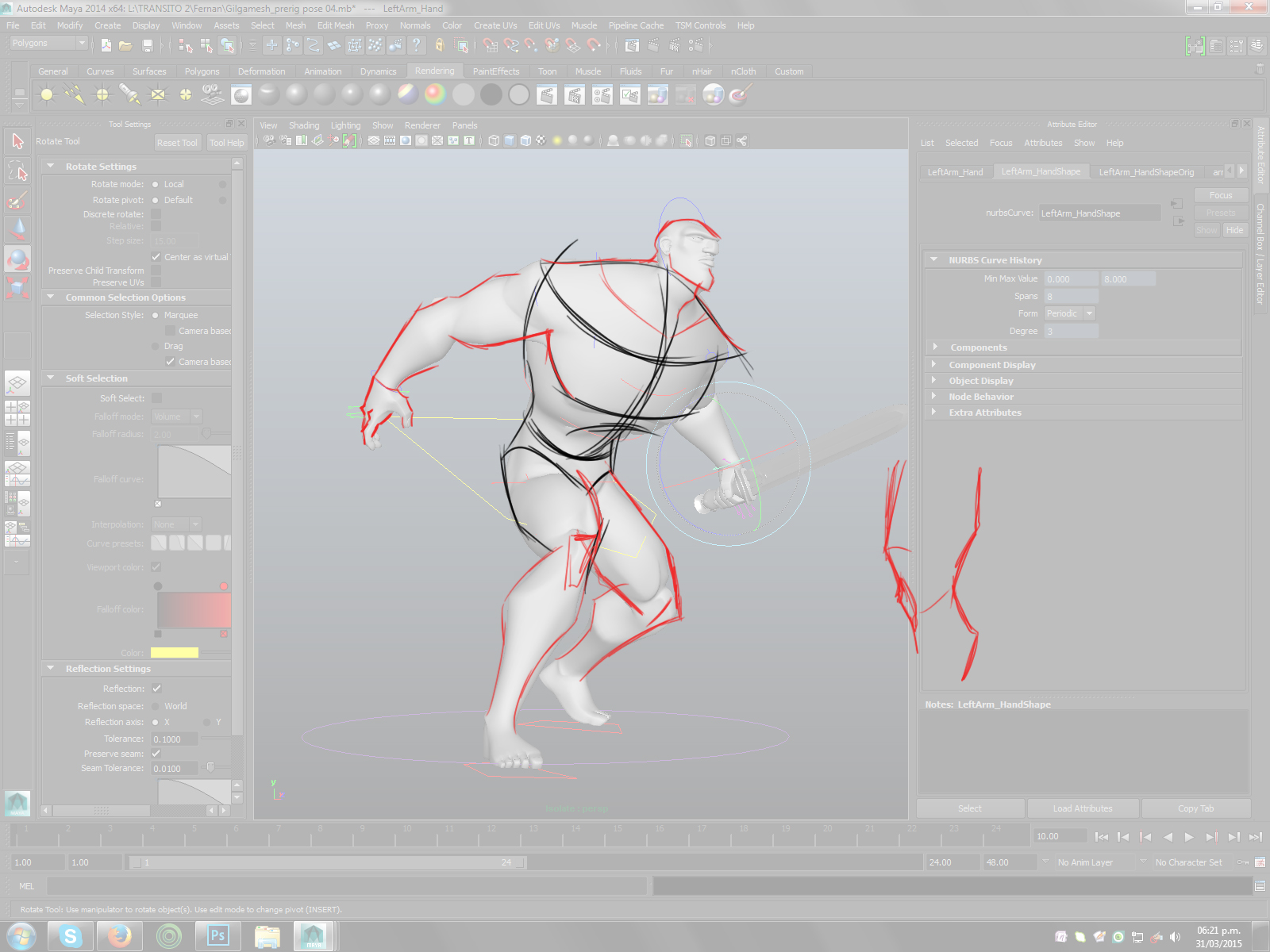Create a spot light from shelf
1270x952 pixels.
(130, 95)
